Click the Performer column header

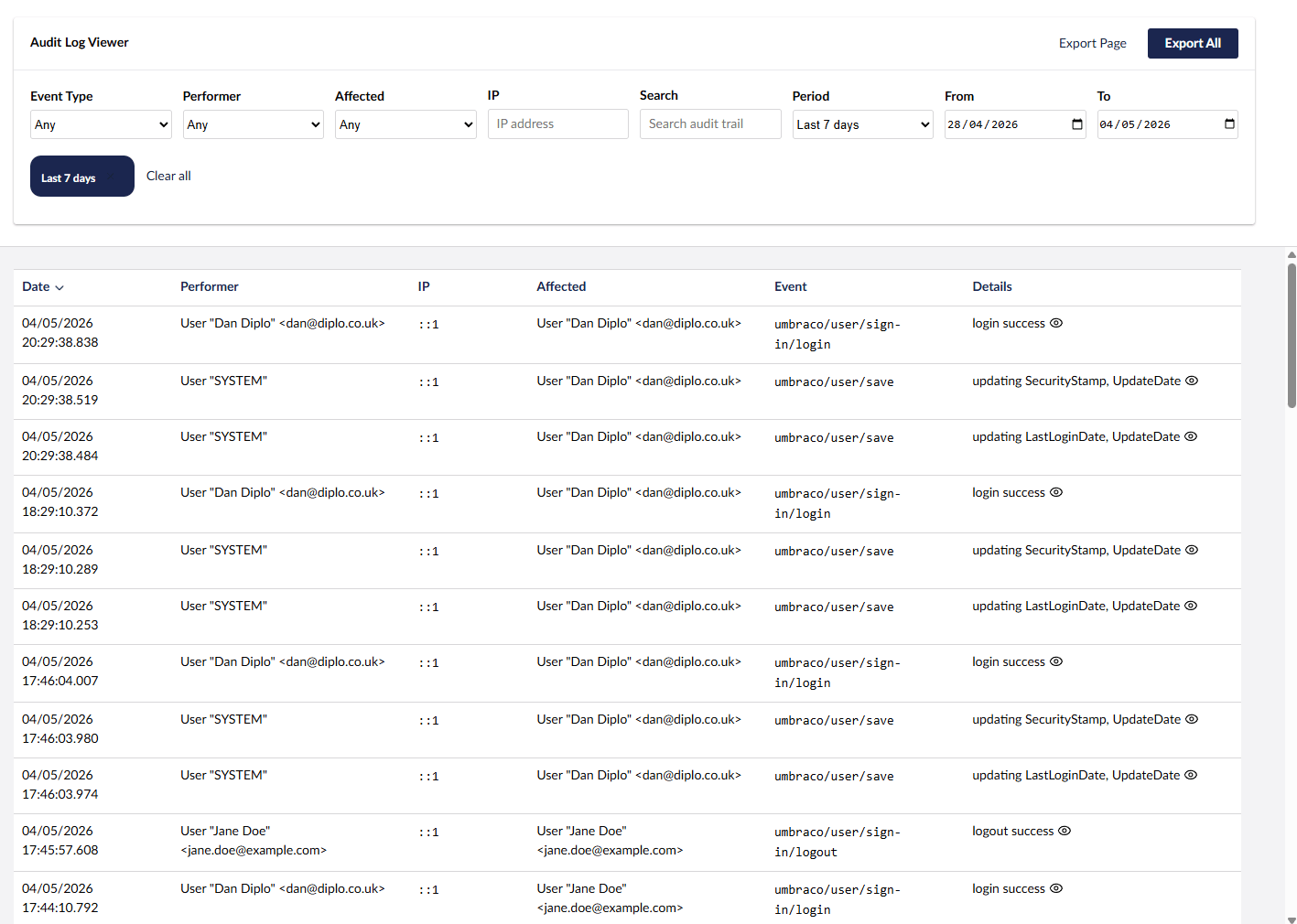tap(210, 286)
